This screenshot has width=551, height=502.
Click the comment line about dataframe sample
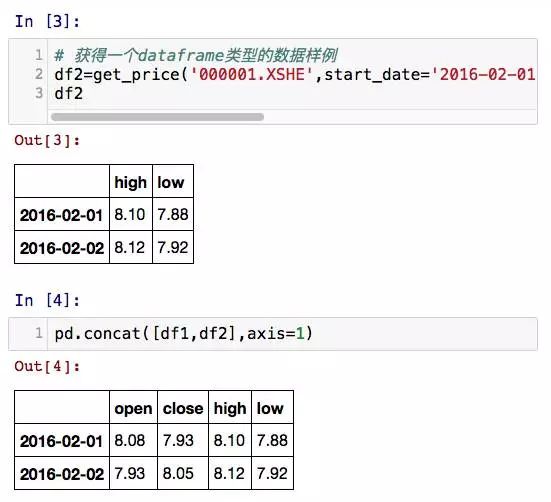pyautogui.click(x=196, y=56)
